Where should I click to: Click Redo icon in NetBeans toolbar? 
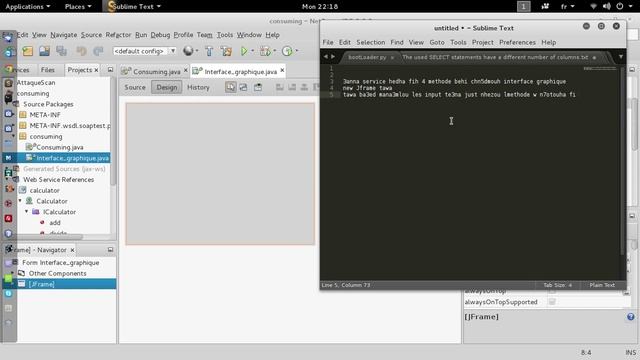pos(98,51)
